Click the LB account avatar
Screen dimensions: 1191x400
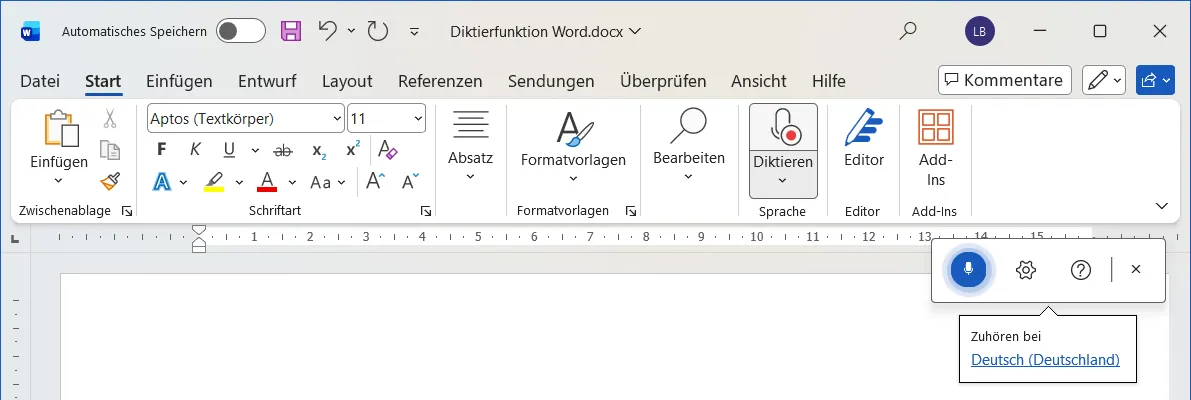[980, 31]
